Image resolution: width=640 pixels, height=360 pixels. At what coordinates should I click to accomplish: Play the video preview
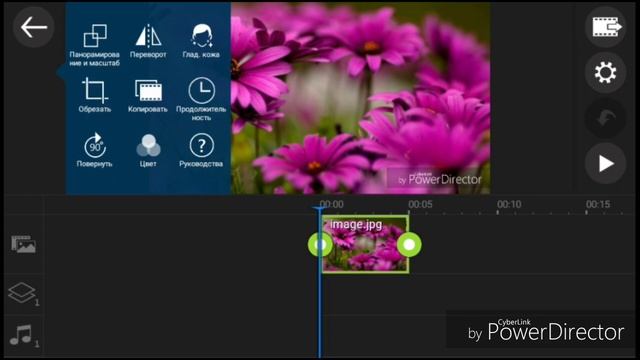(606, 164)
